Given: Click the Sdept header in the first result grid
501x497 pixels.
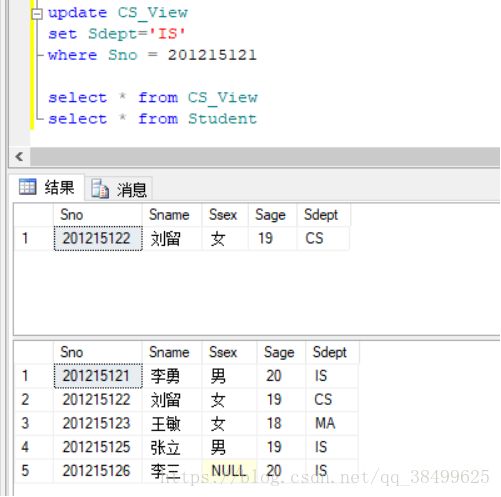Looking at the screenshot, I should (x=323, y=215).
